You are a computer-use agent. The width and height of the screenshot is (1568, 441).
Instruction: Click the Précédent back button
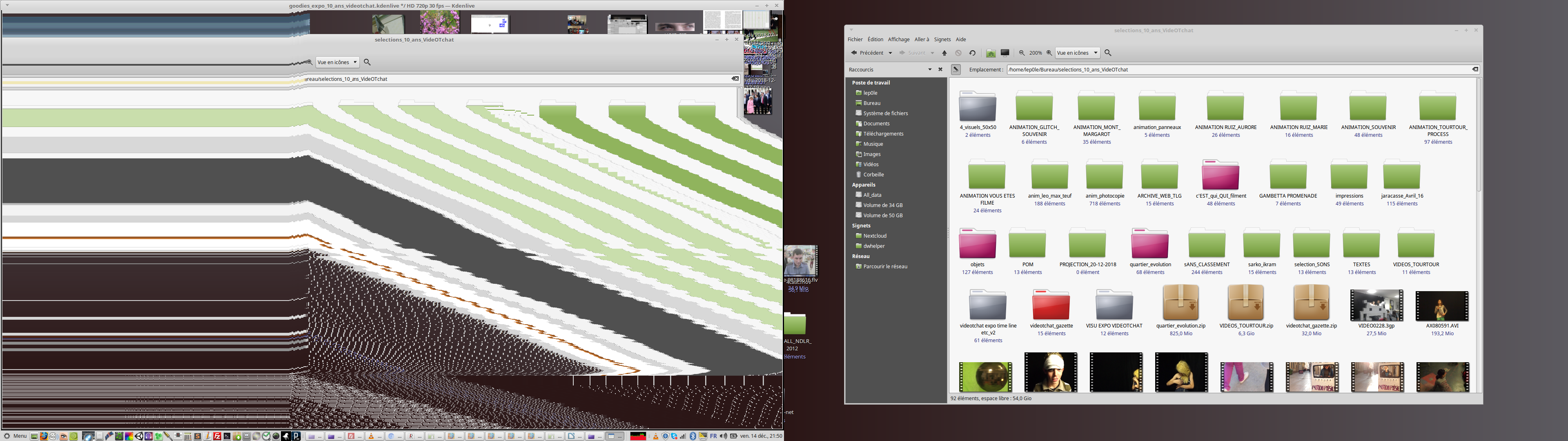pyautogui.click(x=867, y=53)
